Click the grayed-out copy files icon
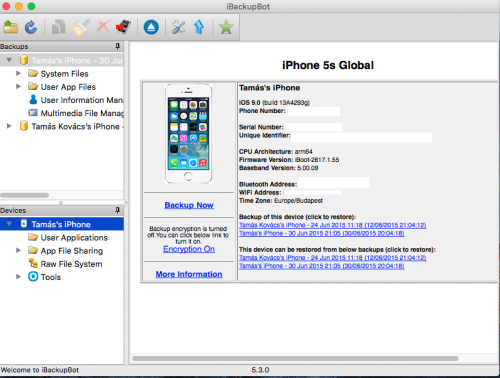Viewport: 500px width, 378px height. [x=58, y=27]
